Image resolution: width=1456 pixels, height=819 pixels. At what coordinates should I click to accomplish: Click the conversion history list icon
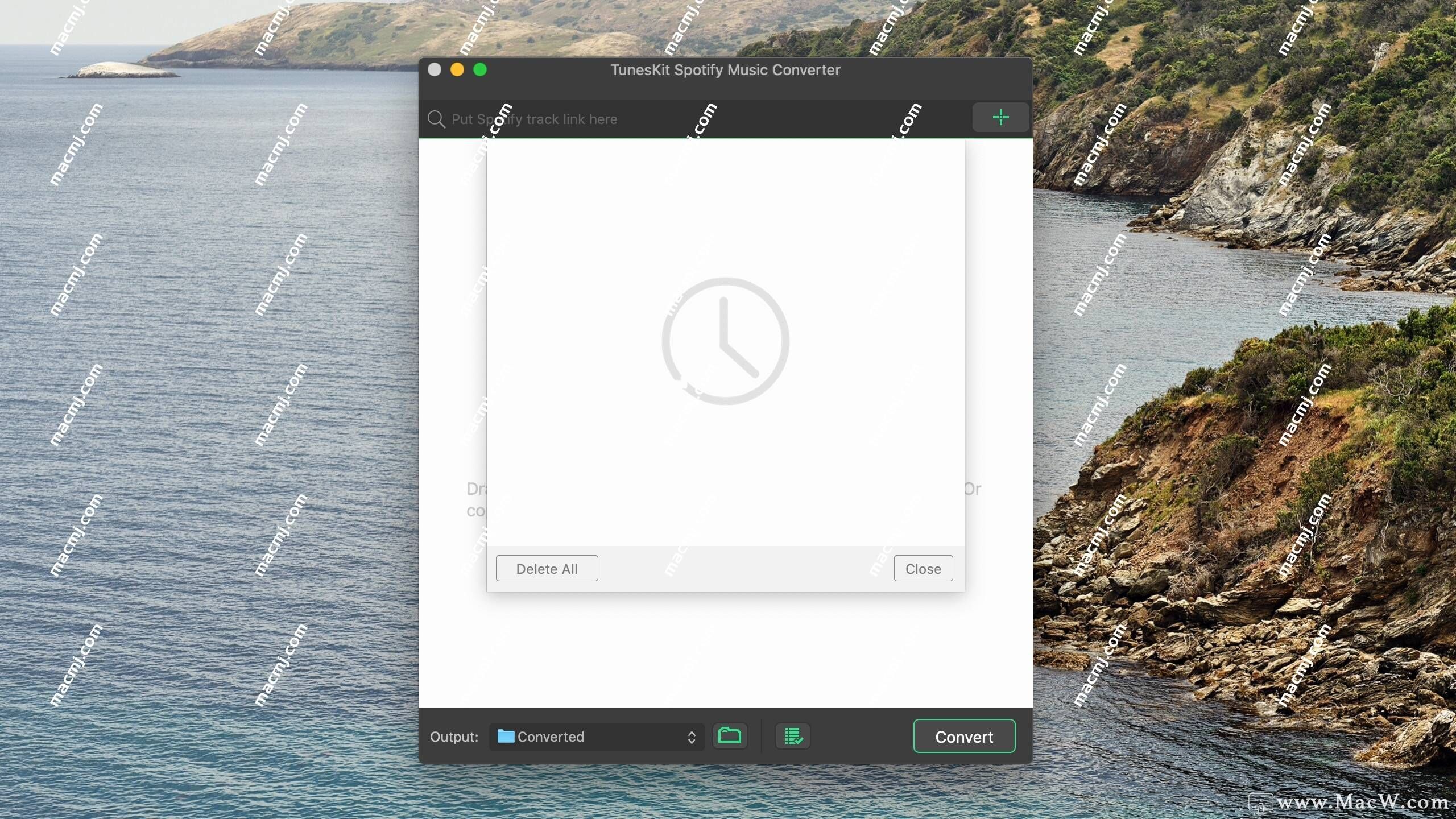(x=793, y=736)
